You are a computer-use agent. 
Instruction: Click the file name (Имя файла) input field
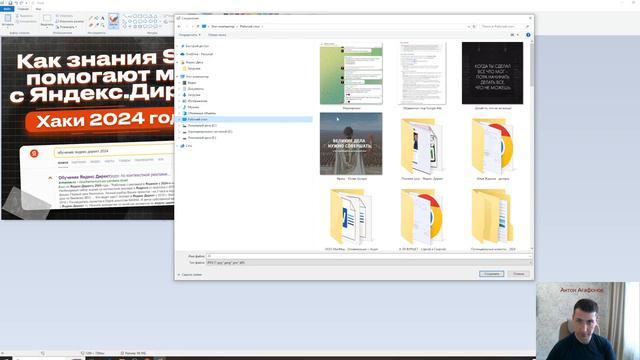[x=369, y=256]
